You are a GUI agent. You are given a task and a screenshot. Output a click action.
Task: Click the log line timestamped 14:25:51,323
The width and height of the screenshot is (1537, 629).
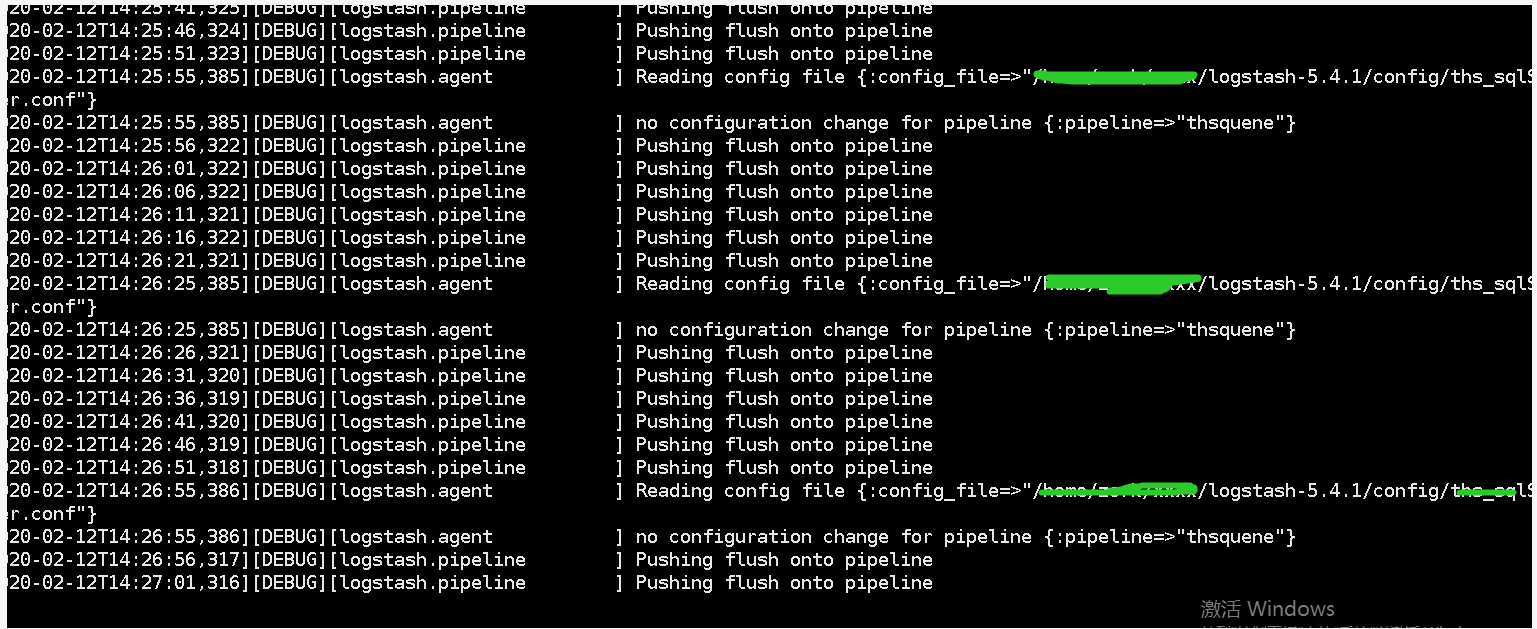(470, 54)
